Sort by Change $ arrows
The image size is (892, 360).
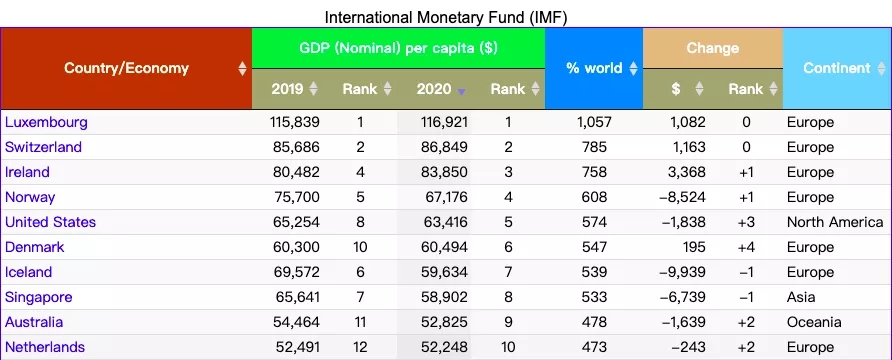699,89
